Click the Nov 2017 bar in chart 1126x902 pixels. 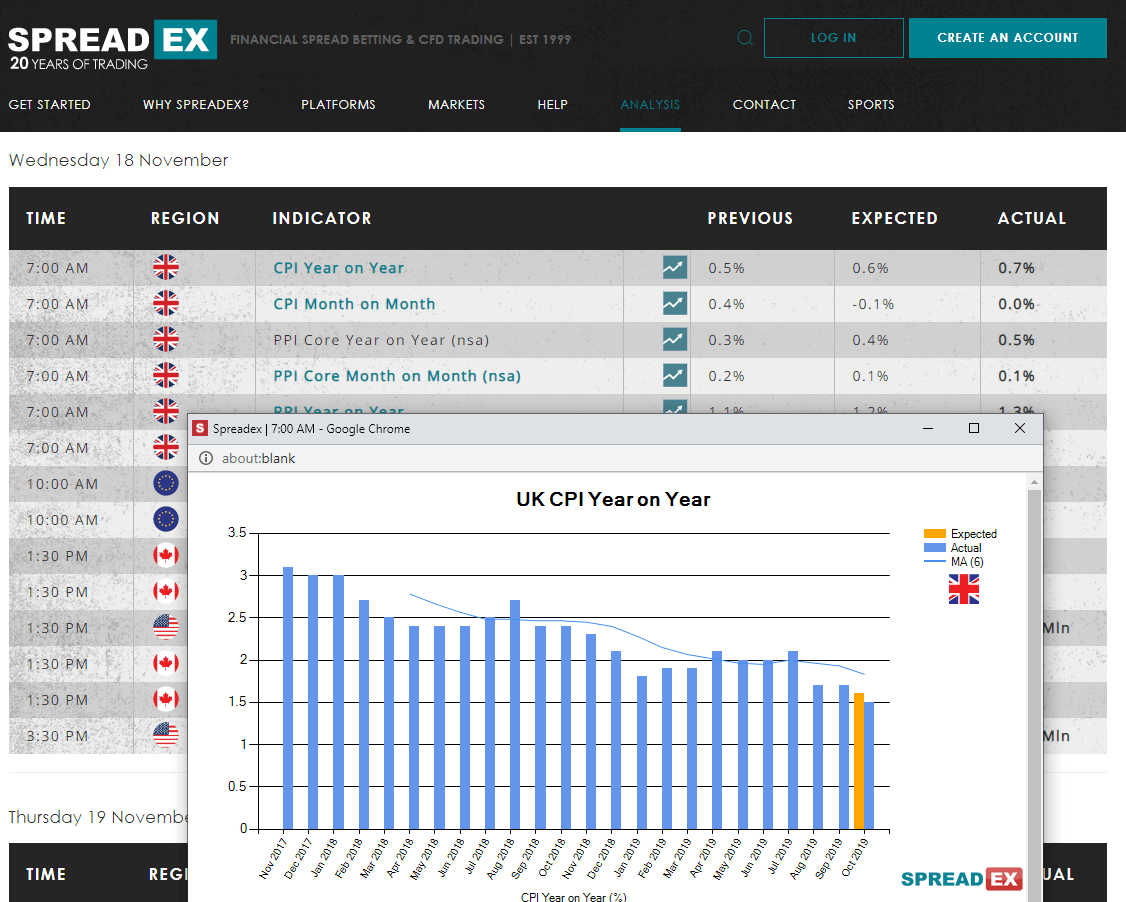288,698
